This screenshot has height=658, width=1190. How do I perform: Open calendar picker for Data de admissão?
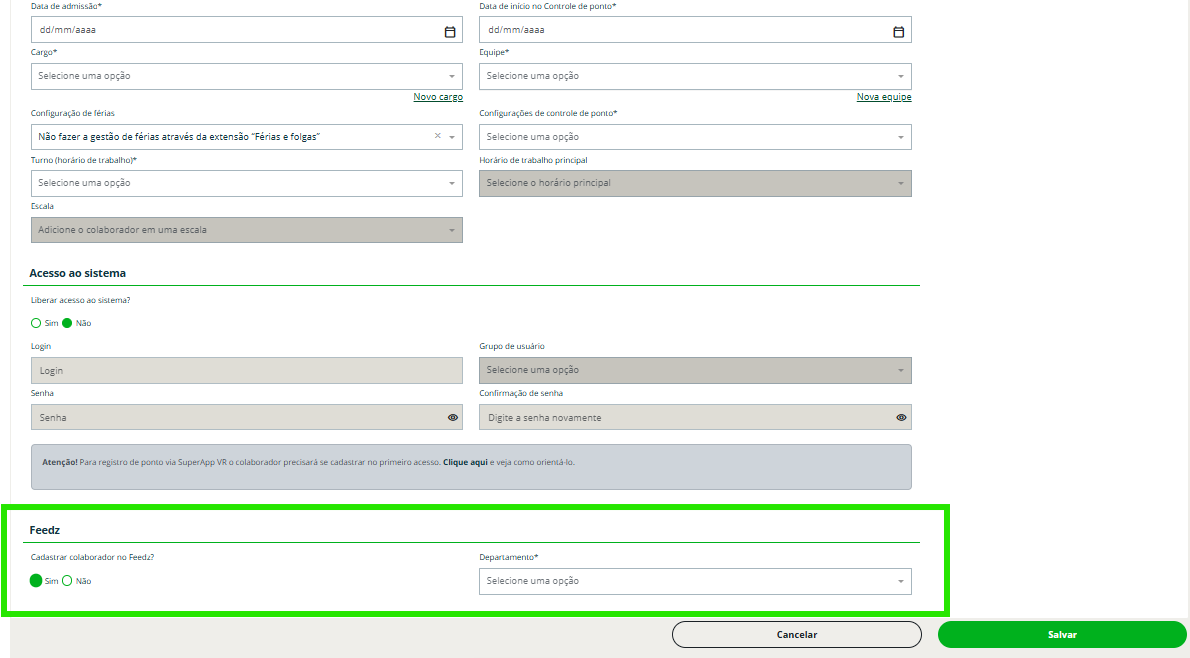click(450, 31)
